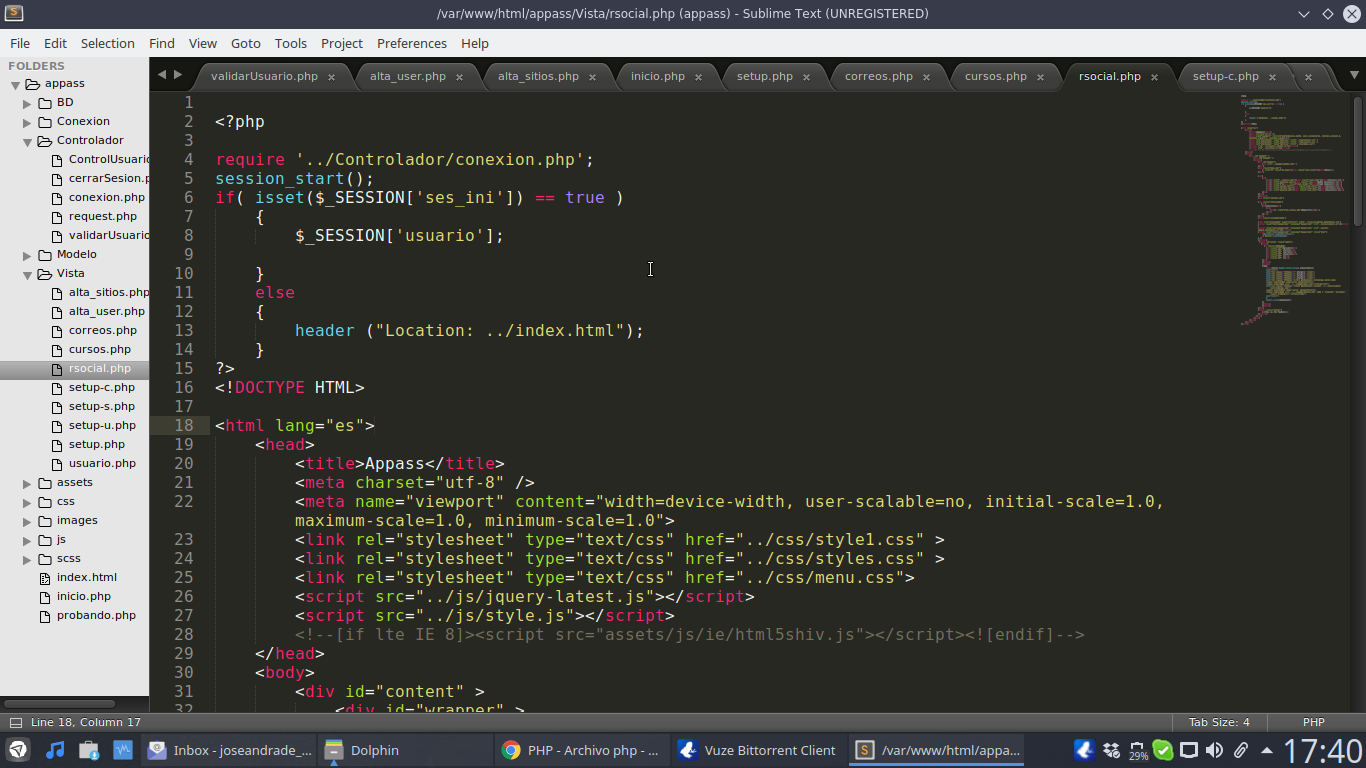Open the volume control tray icon
Viewport: 1366px width, 768px height.
point(1214,750)
